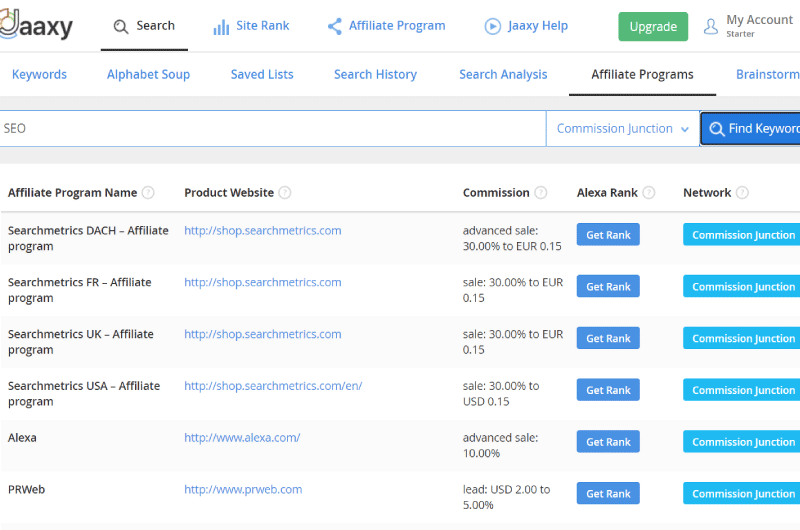Click help icon beside Commission header
Image resolution: width=800 pixels, height=530 pixels.
coord(541,193)
